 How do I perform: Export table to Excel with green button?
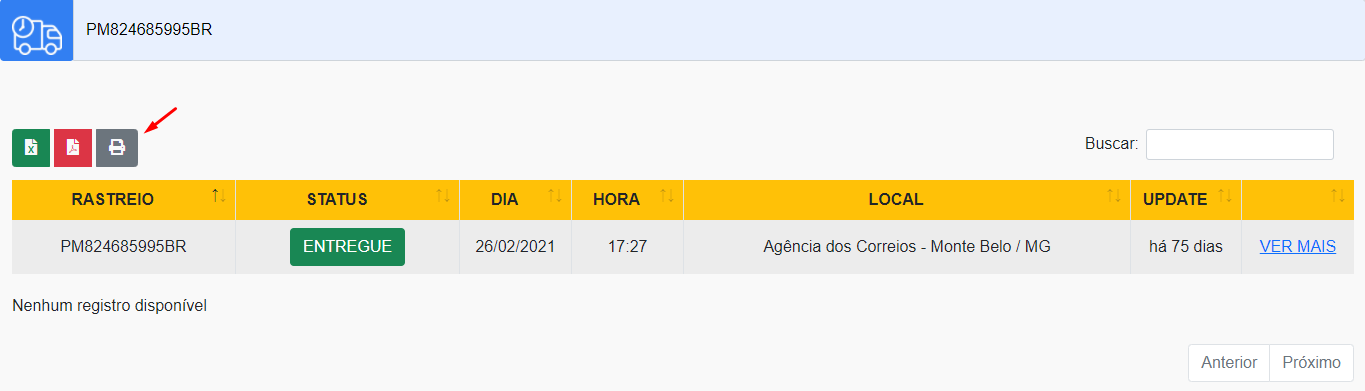[x=31, y=148]
